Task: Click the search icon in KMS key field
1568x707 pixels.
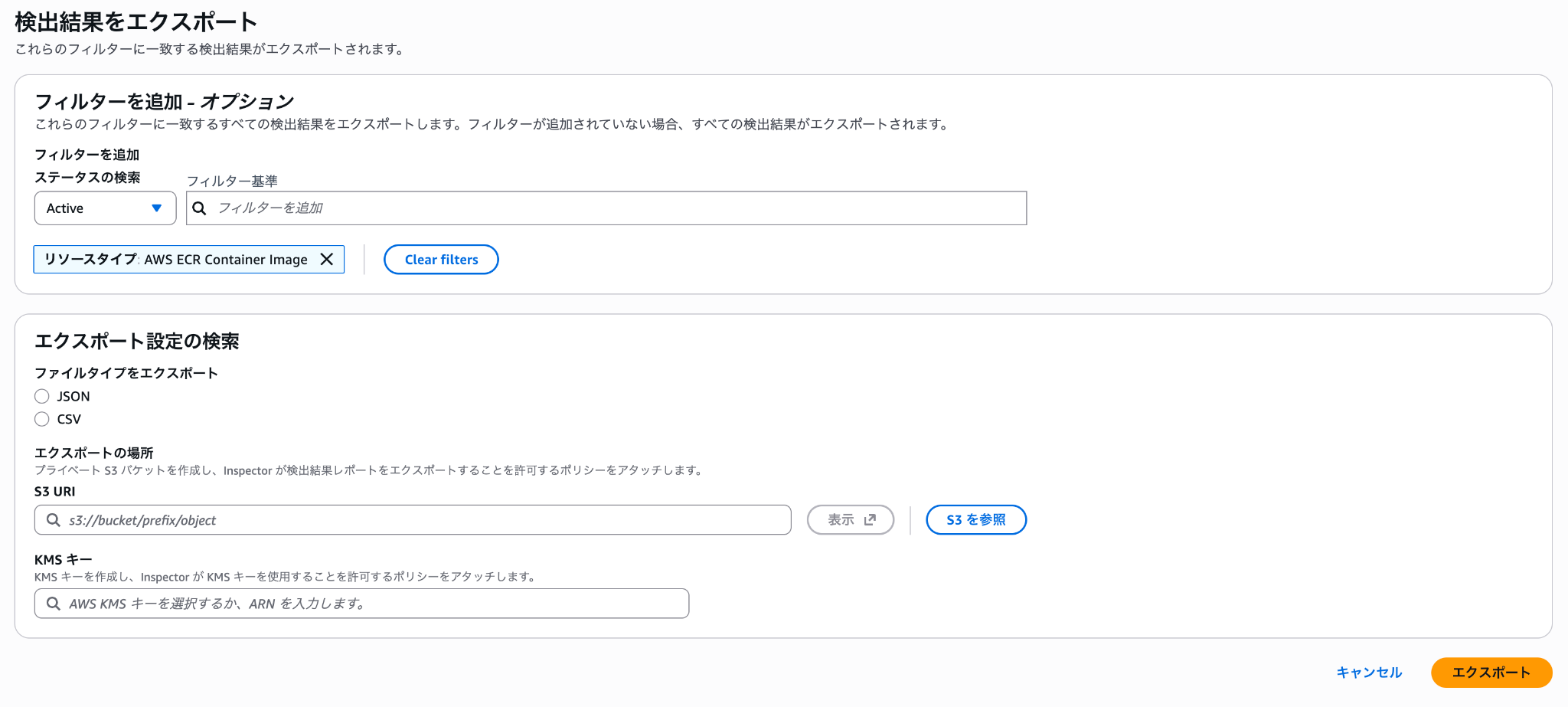Action: point(53,604)
